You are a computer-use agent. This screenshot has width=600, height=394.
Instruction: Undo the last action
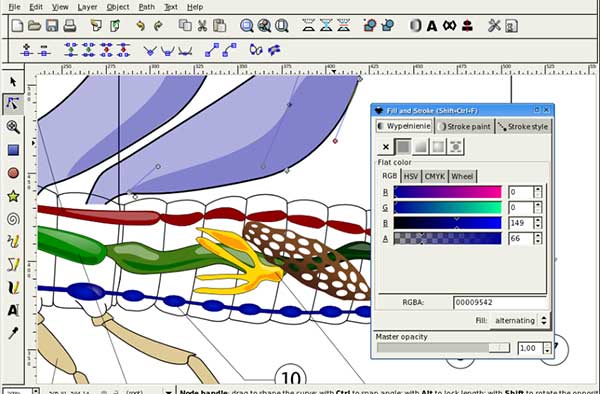(140, 26)
